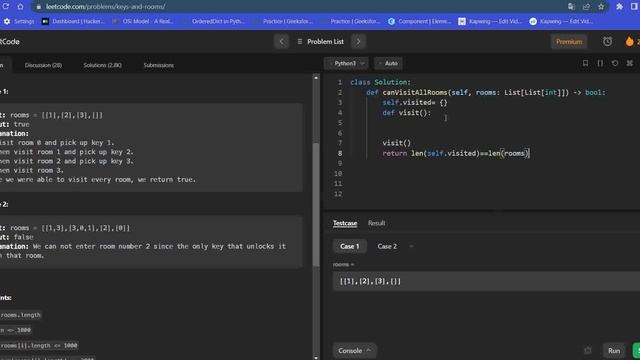Select Case 1 test case
The width and height of the screenshot is (640, 360).
pyautogui.click(x=350, y=247)
